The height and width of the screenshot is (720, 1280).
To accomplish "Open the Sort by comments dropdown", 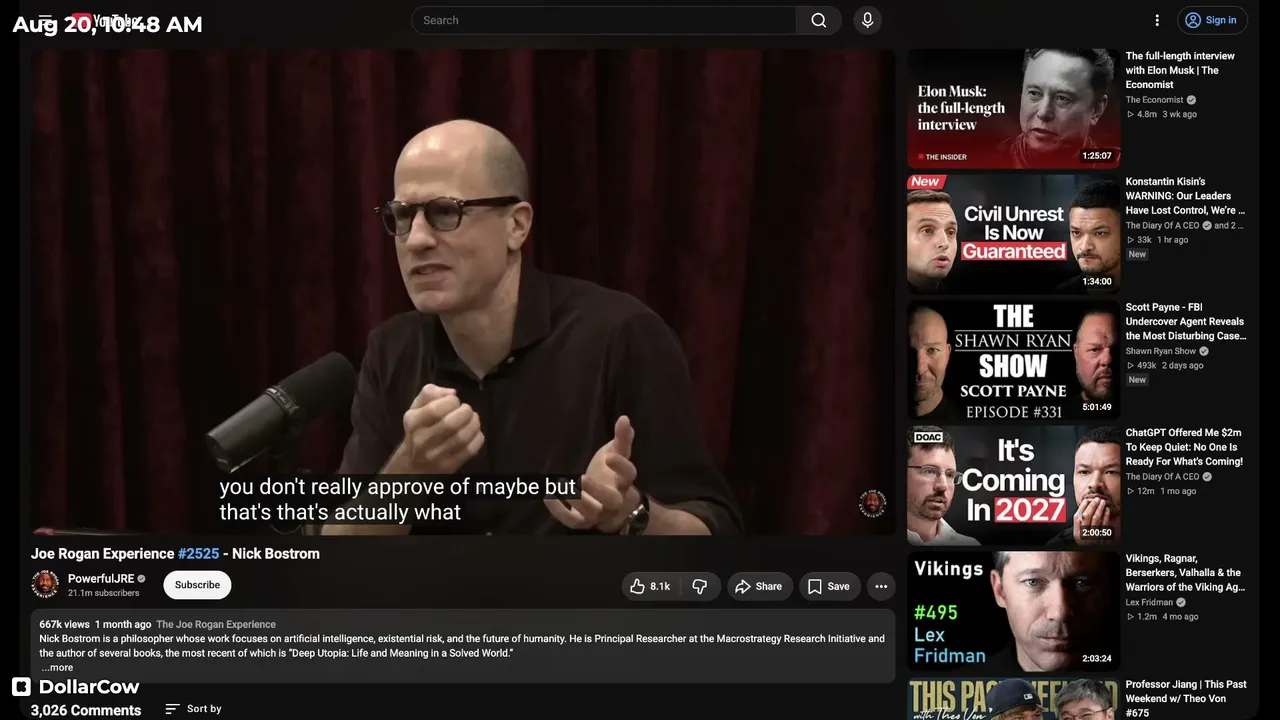I will click(193, 709).
